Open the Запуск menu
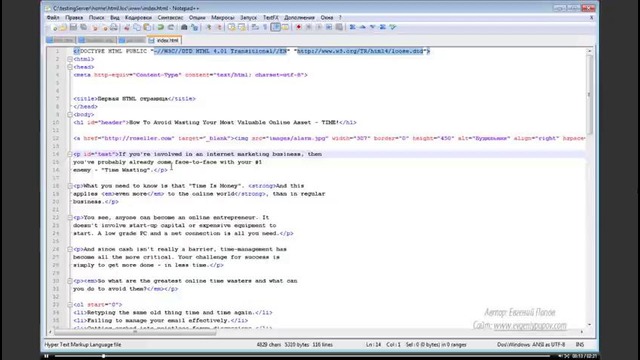Image resolution: width=640 pixels, height=360 pixels. [x=248, y=18]
